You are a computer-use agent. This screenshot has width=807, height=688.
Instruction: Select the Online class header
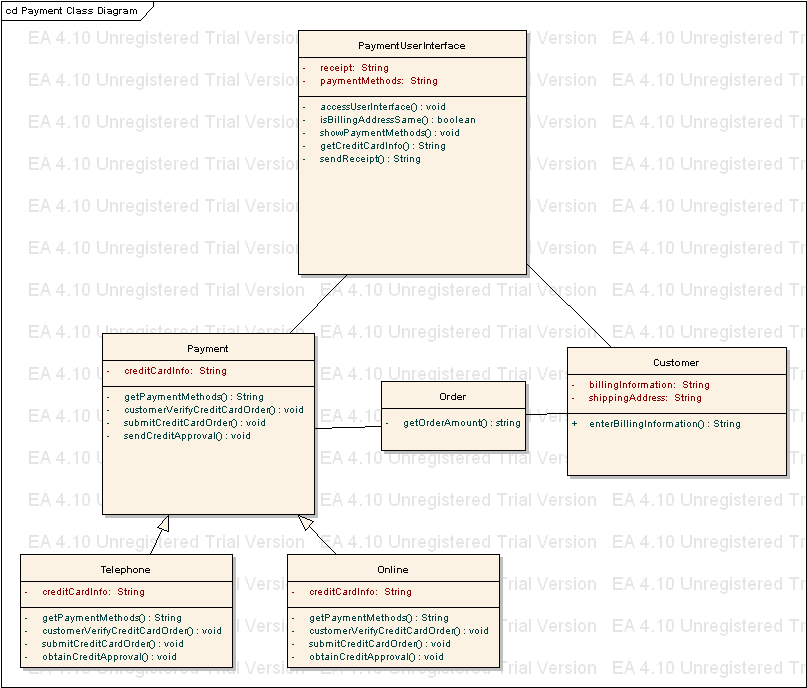392,569
